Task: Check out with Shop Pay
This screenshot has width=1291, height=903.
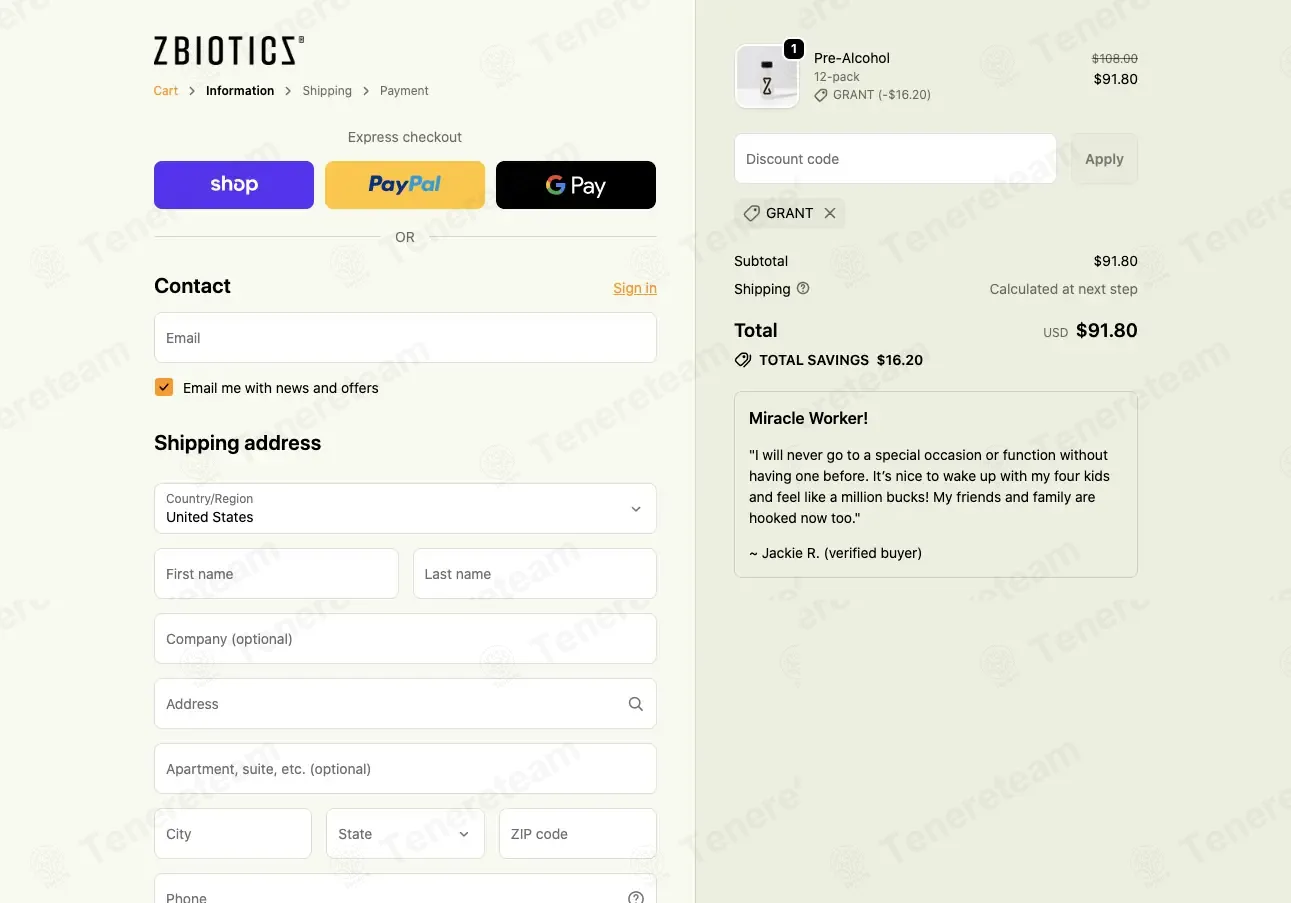Action: pyautogui.click(x=234, y=185)
